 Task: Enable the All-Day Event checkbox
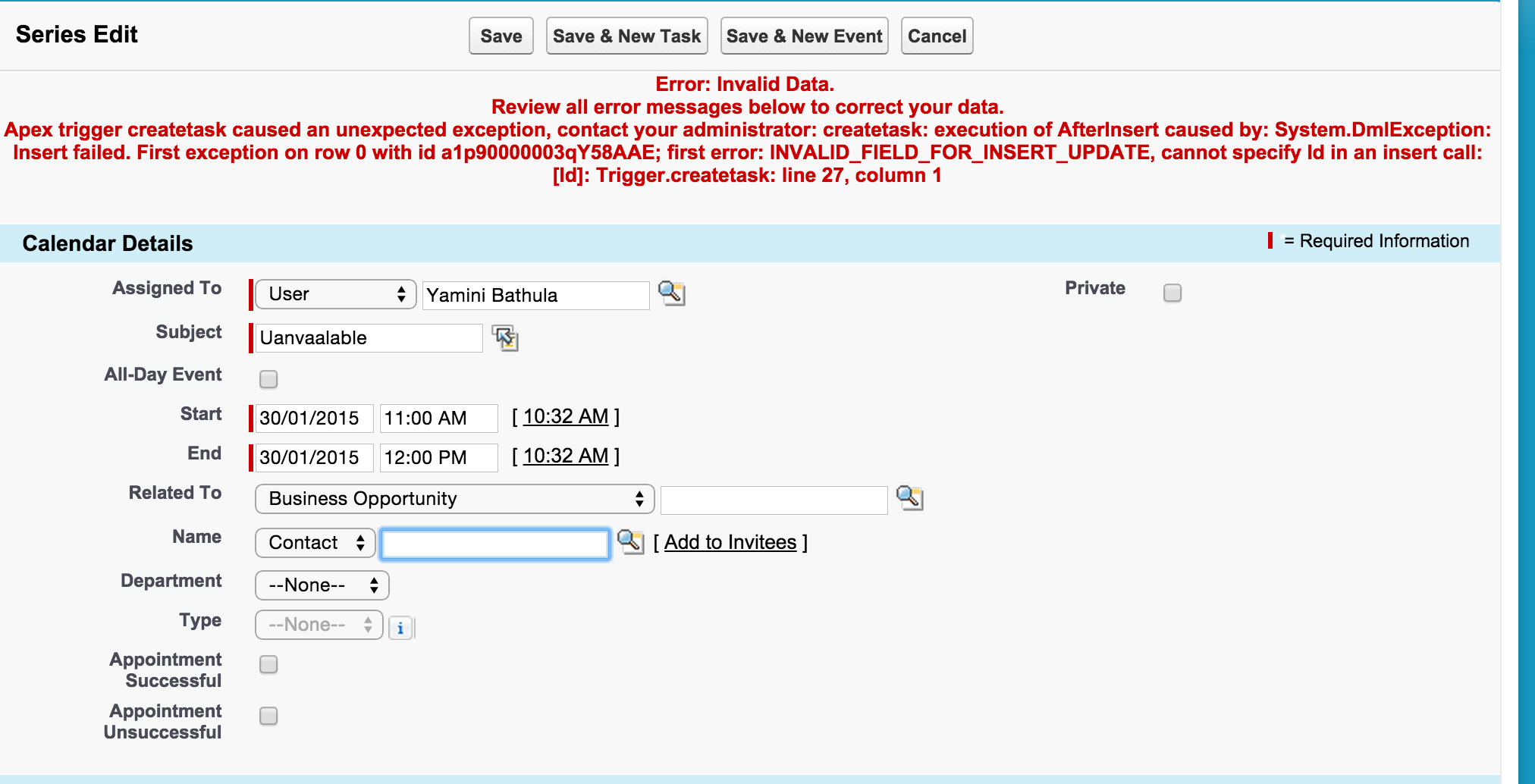pos(268,379)
